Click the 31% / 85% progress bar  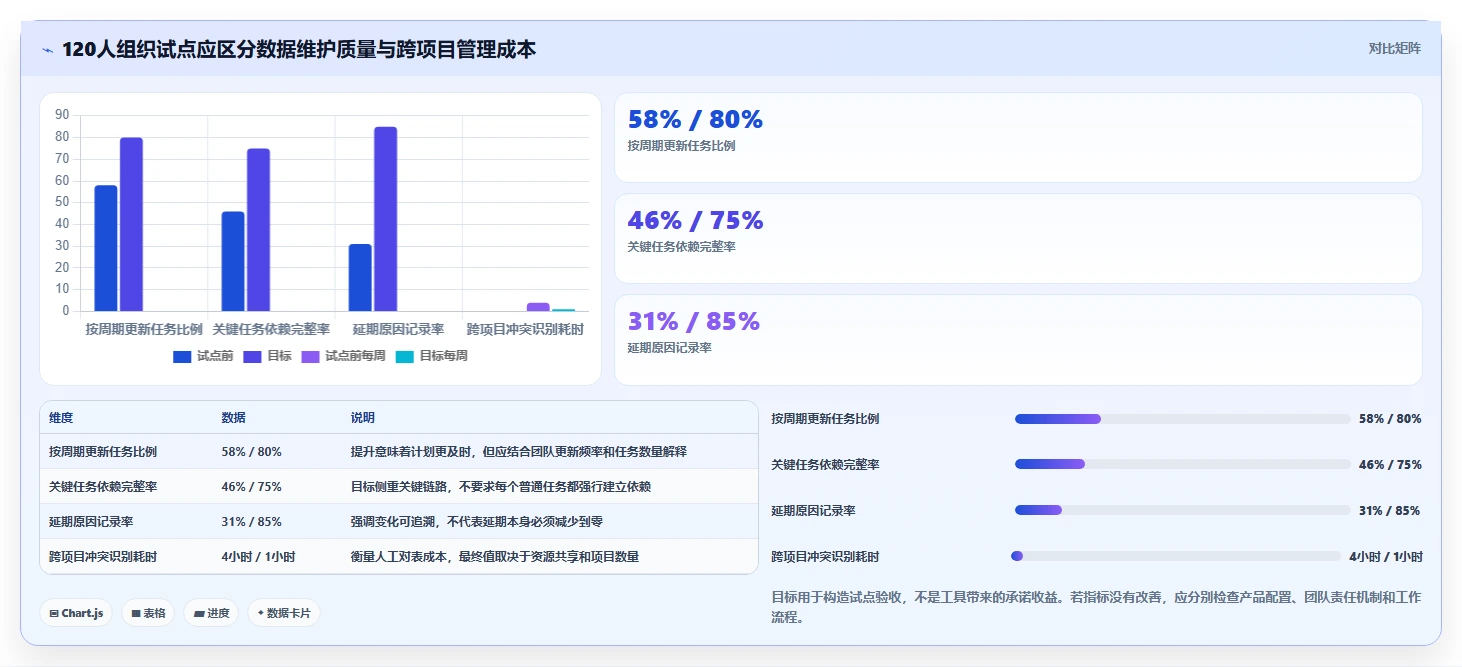[1182, 510]
